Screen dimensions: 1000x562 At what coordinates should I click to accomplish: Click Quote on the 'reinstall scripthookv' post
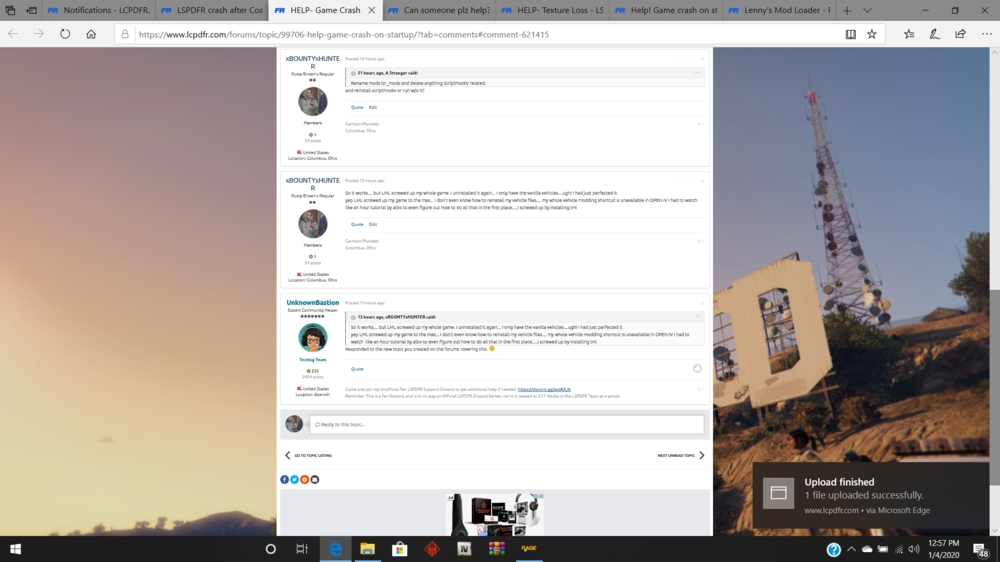tap(357, 107)
